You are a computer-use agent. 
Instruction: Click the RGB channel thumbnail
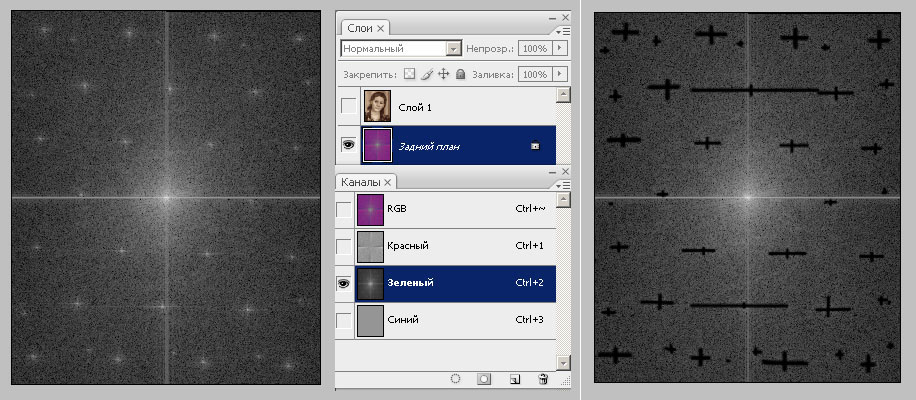tap(370, 210)
